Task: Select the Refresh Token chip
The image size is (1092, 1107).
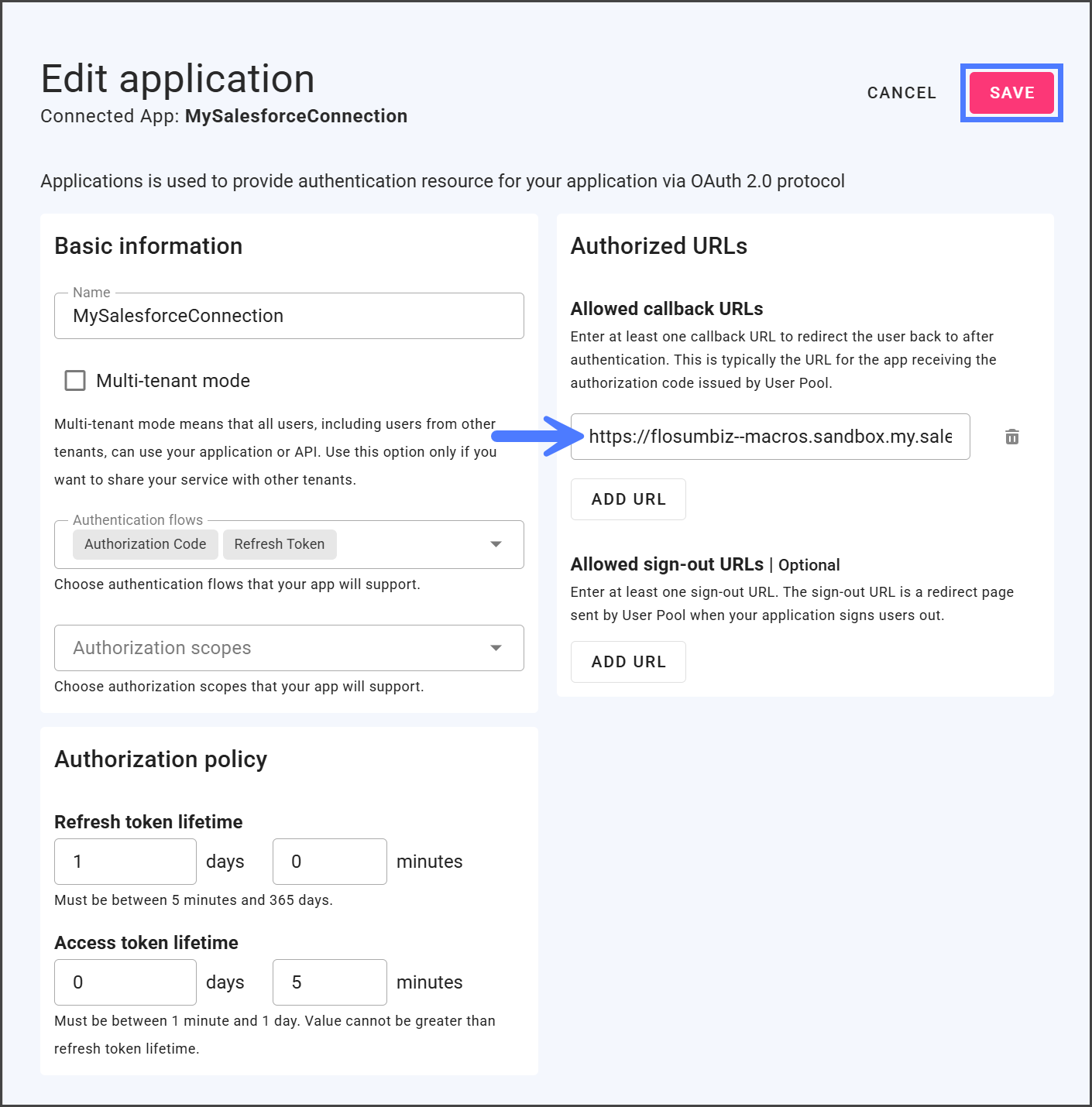Action: coord(280,544)
